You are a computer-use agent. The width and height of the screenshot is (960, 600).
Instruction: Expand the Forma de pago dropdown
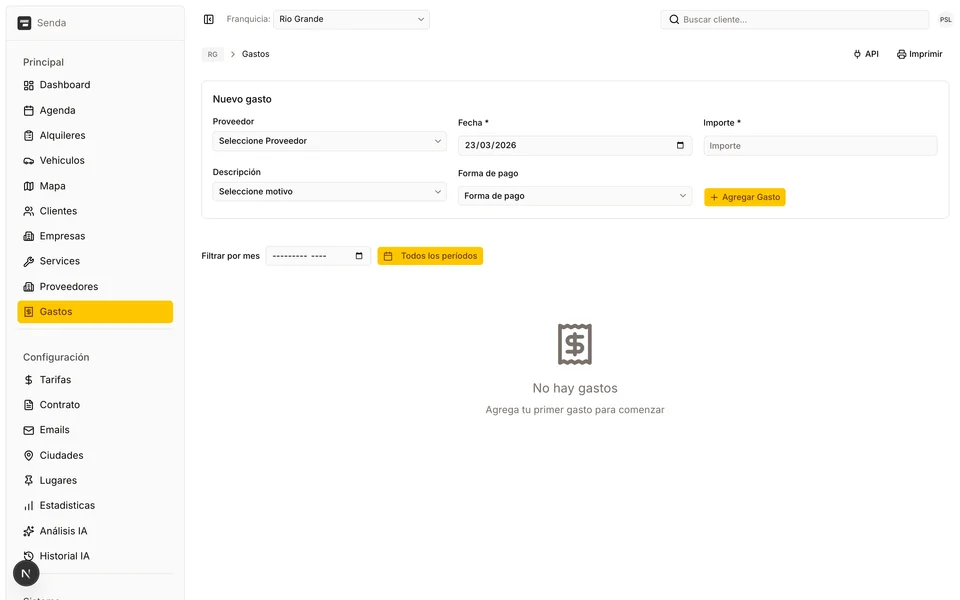(x=575, y=196)
